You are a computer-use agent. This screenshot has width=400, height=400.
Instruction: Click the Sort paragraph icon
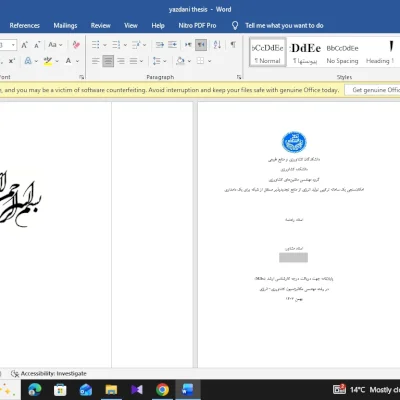(x=217, y=45)
